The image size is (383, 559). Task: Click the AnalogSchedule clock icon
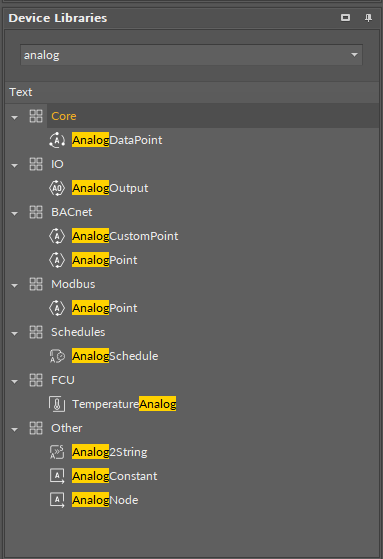57,356
